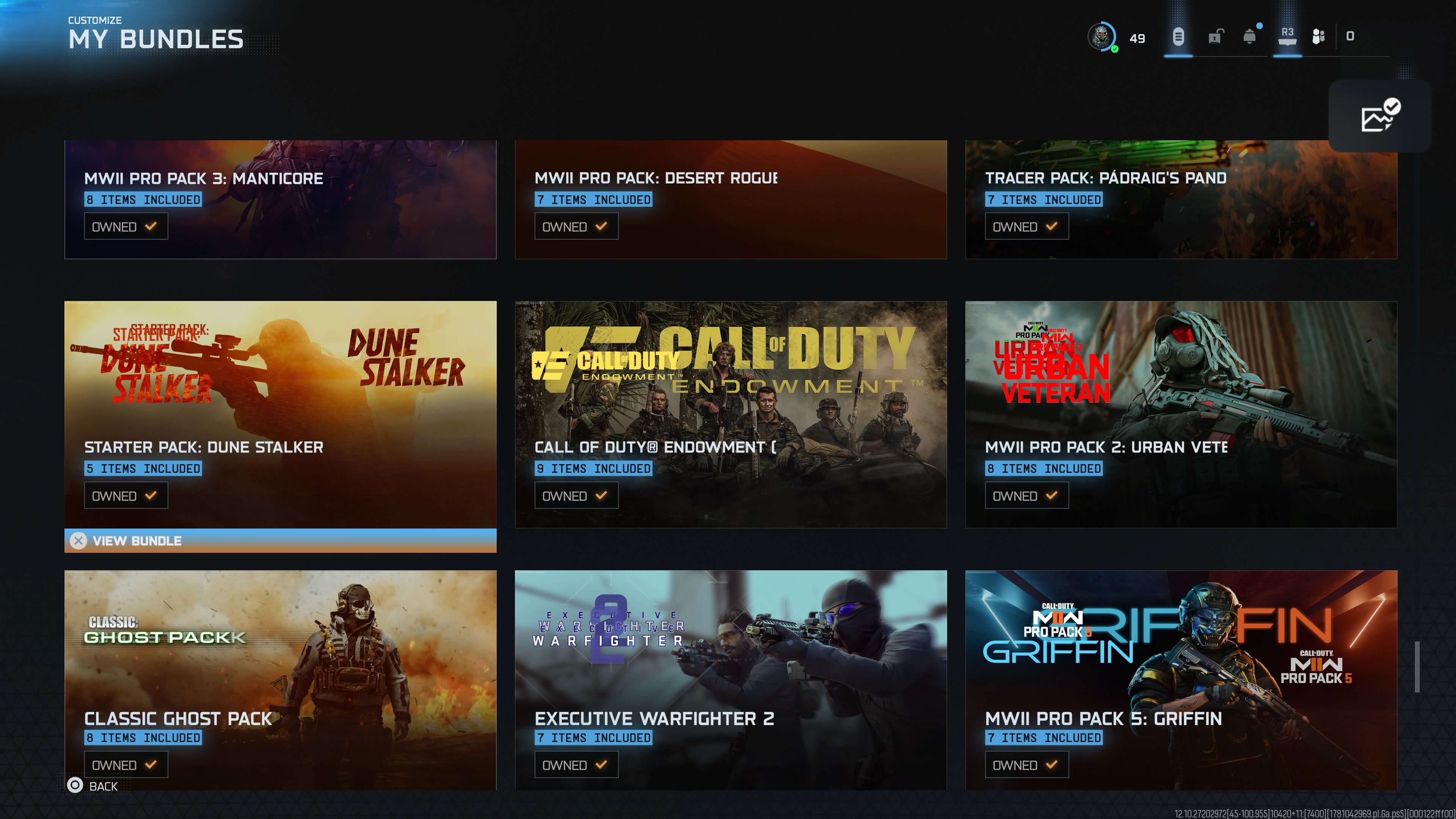Select the 'MWII PRO PACK 5: GRIFFIN' title
Screen dimensions: 1456x819
(1103, 719)
